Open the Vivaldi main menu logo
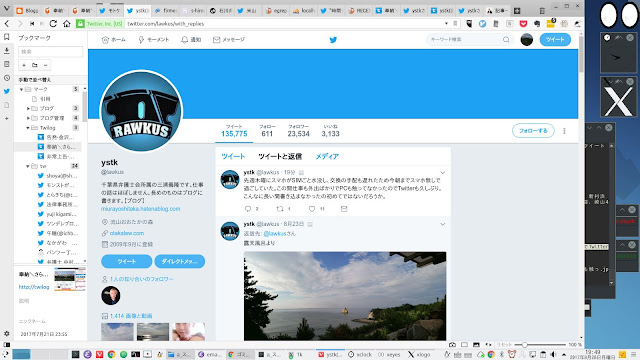The image size is (640, 360). [x=7, y=9]
